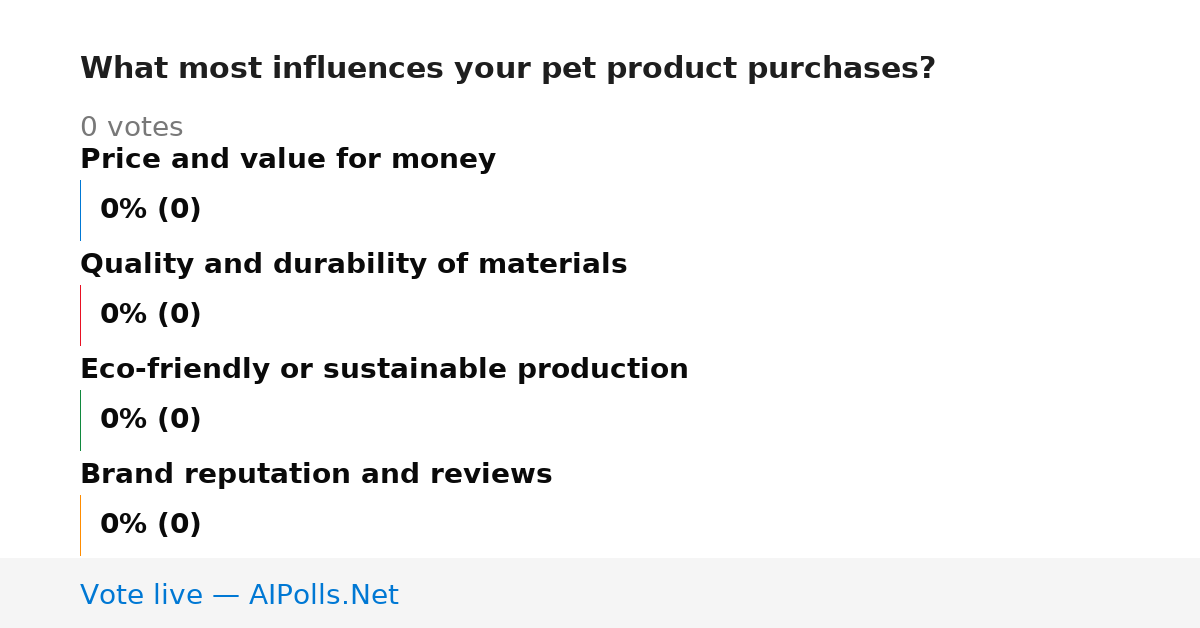Click the (0) count under Quality and durability
The height and width of the screenshot is (628, 1200).
[179, 315]
